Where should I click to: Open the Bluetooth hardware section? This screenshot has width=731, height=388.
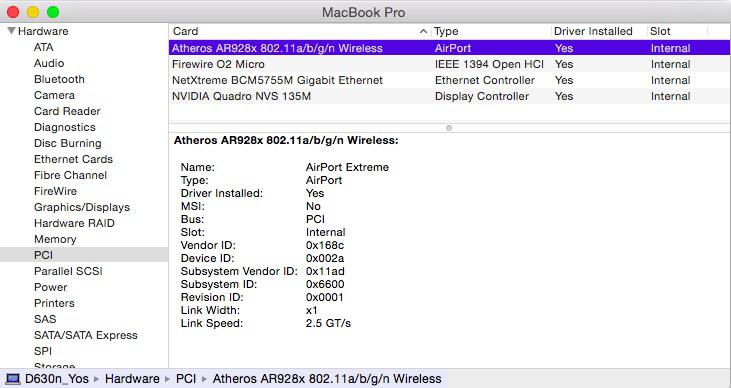(59, 79)
